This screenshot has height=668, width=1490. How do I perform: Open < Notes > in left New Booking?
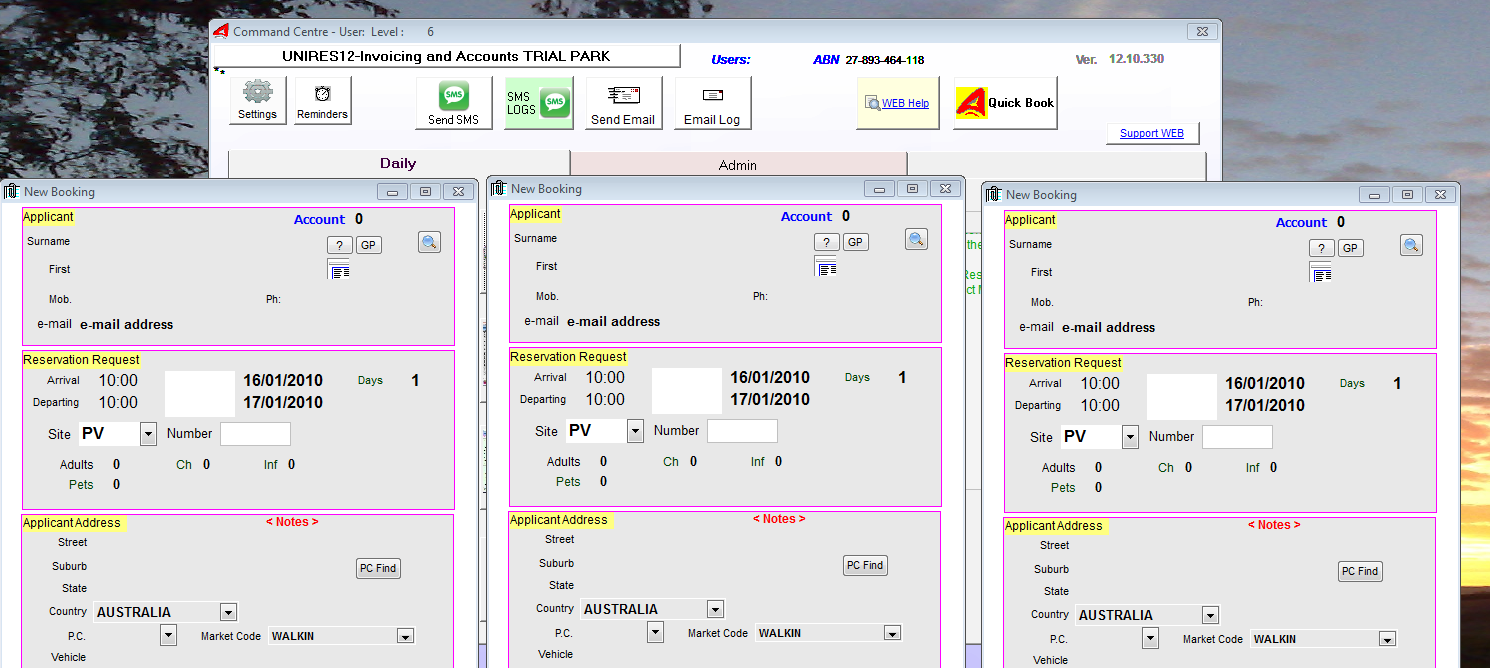(x=292, y=522)
